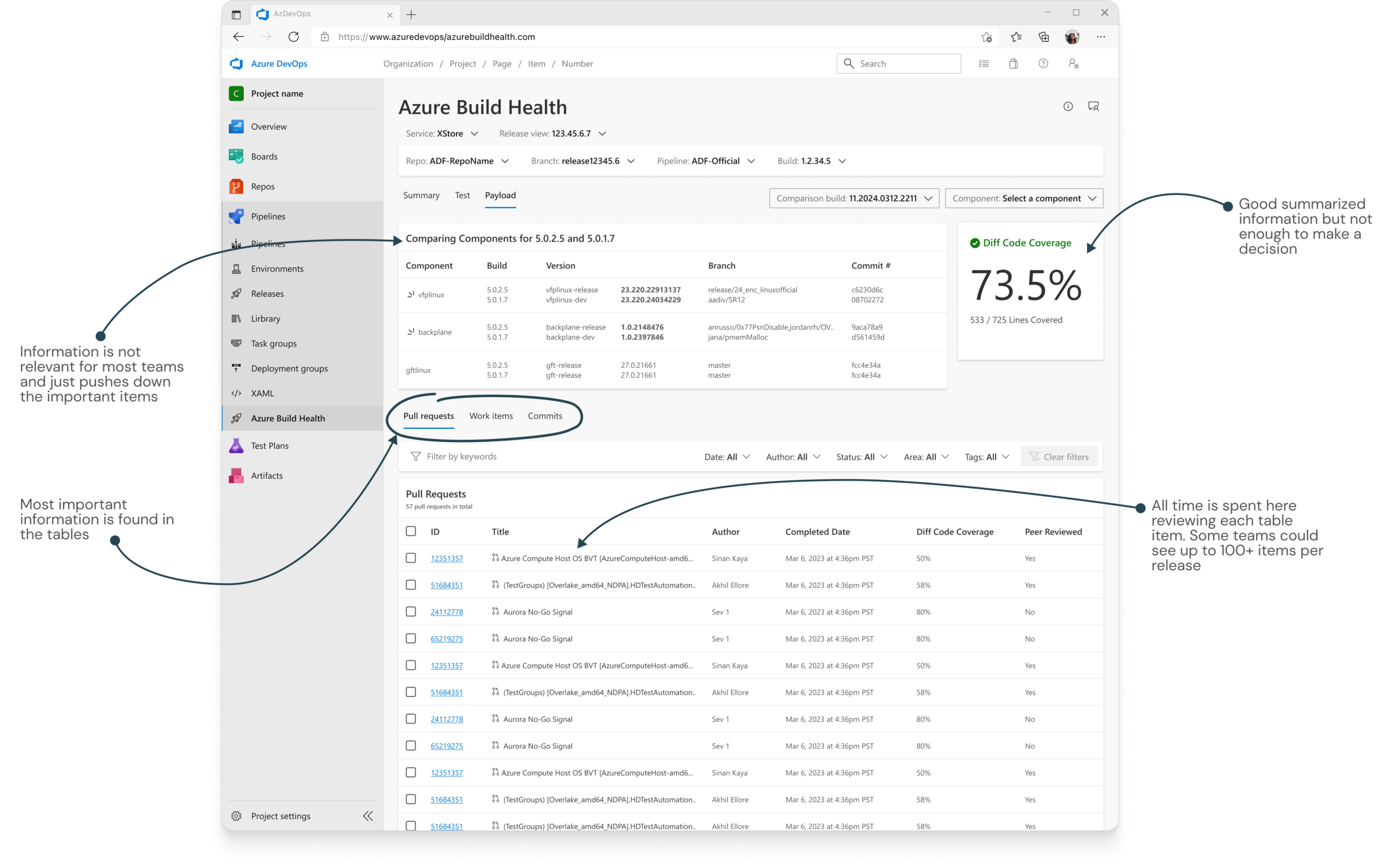Check the second 65219275 pull request row
The width and height of the screenshot is (1386, 868).
coord(411,746)
